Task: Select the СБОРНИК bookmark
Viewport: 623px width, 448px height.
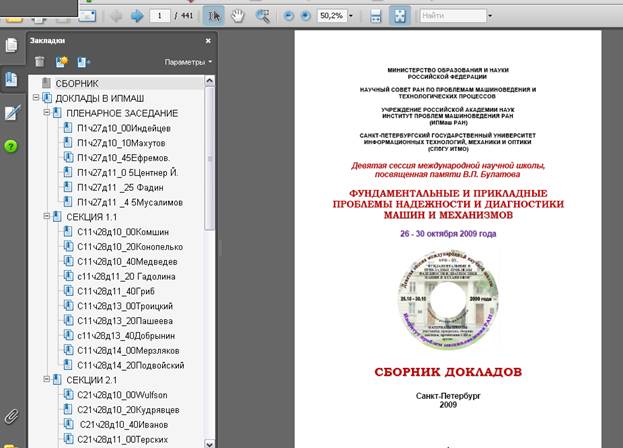Action: tap(77, 83)
